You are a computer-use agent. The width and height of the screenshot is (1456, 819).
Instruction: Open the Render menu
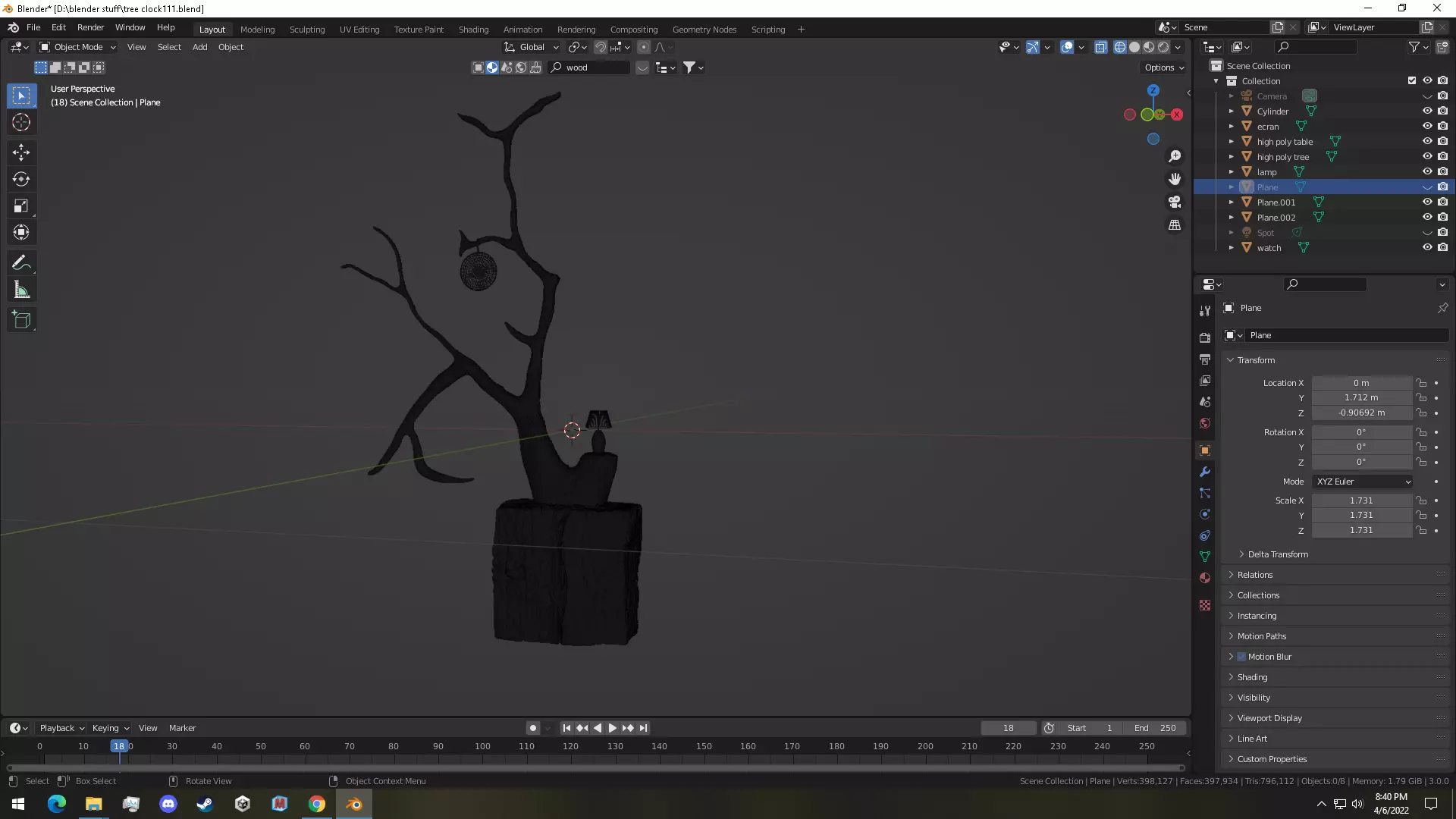[90, 27]
